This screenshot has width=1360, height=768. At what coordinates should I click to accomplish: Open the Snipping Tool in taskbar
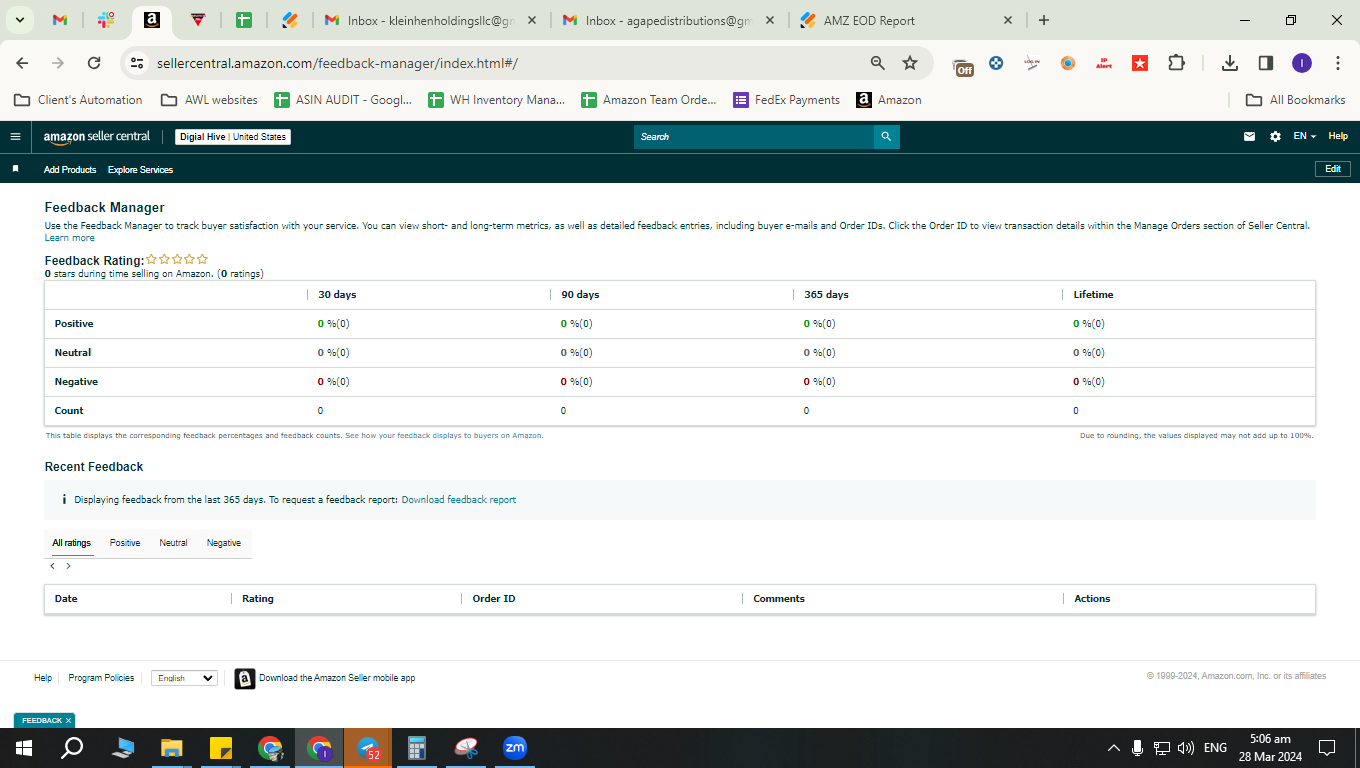(466, 748)
